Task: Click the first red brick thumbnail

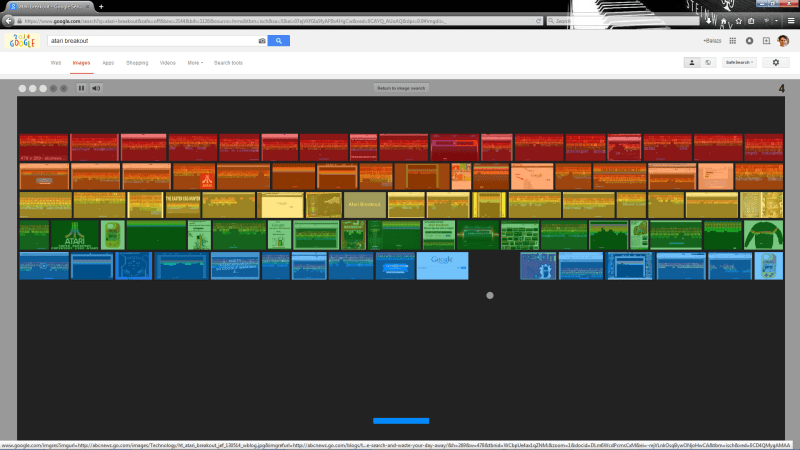Action: point(44,147)
